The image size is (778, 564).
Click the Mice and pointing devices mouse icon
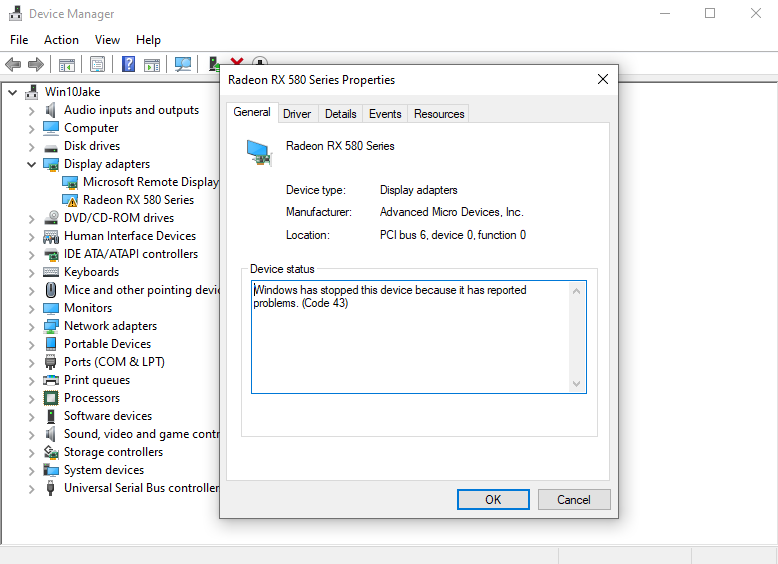[51, 290]
